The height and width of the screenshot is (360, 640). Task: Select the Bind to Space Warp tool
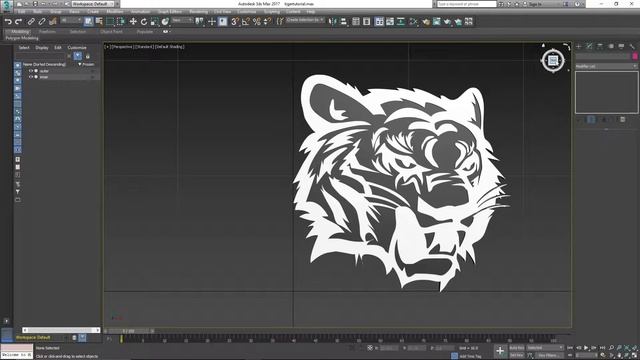click(x=53, y=22)
